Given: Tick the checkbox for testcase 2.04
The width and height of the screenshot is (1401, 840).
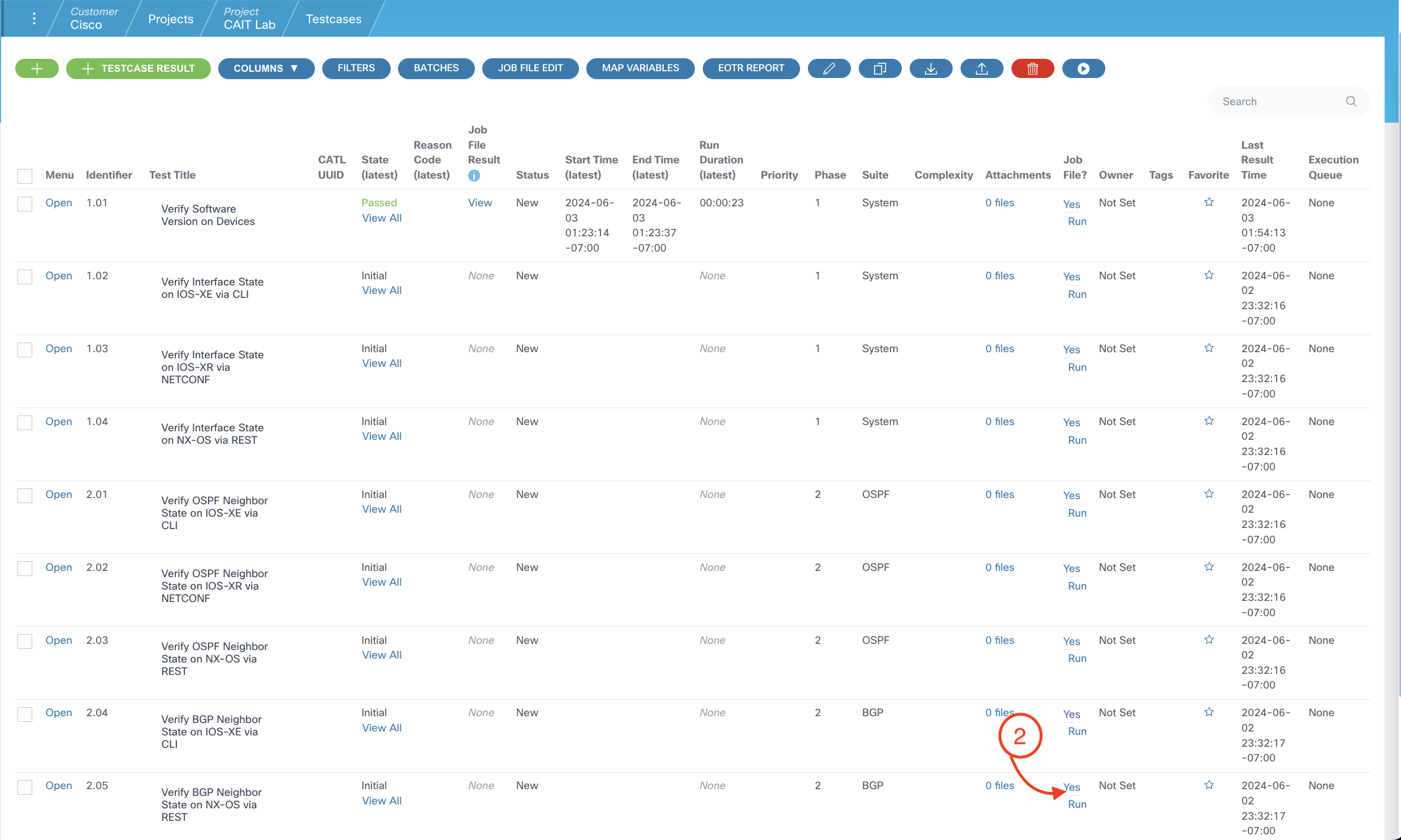Looking at the screenshot, I should [x=25, y=714].
